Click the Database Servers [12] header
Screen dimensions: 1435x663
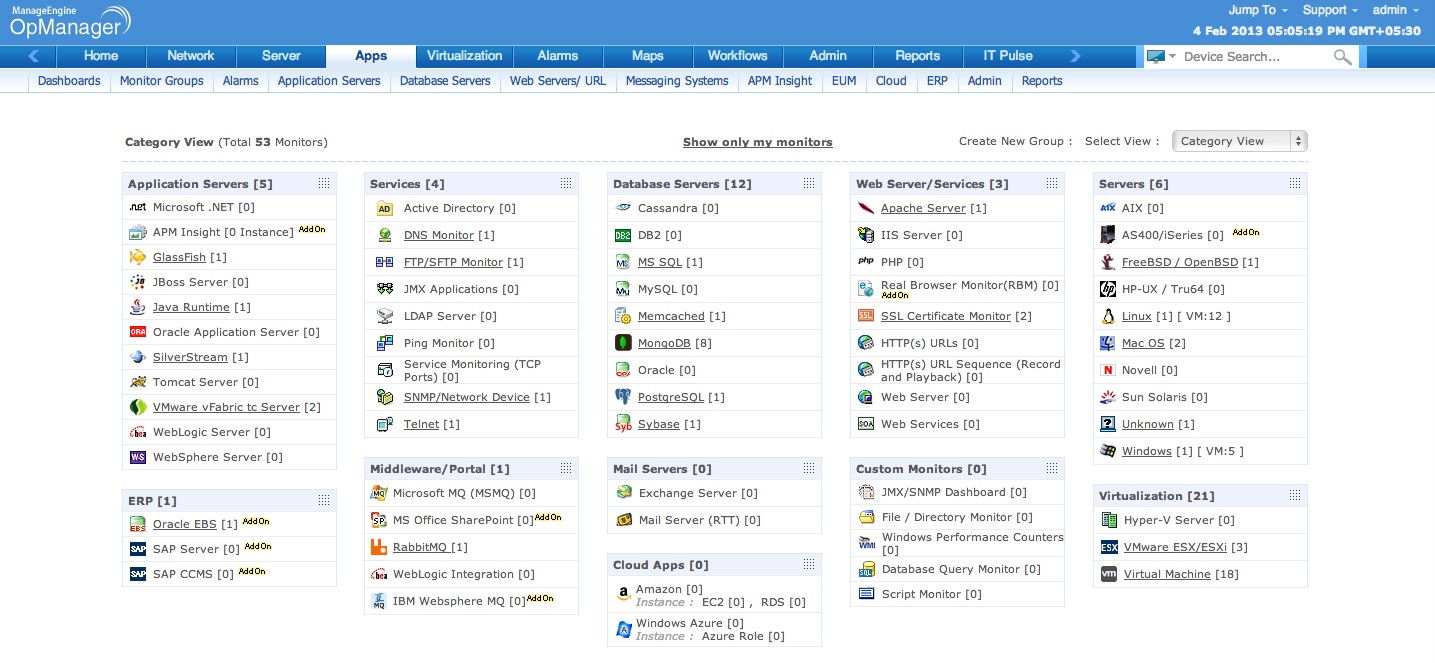pos(682,184)
